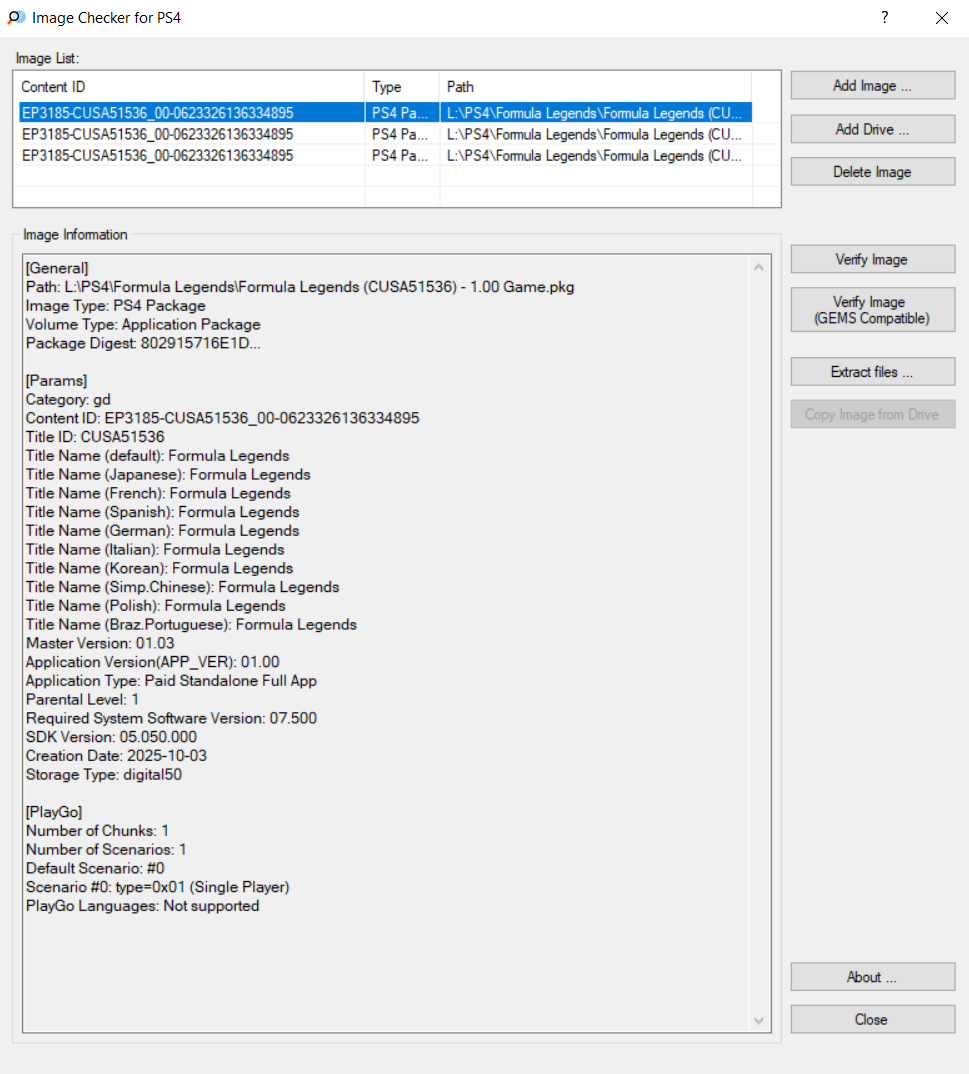Image resolution: width=969 pixels, height=1074 pixels.
Task: Click Verify Image (GEMS Compatible) button
Action: [x=872, y=310]
